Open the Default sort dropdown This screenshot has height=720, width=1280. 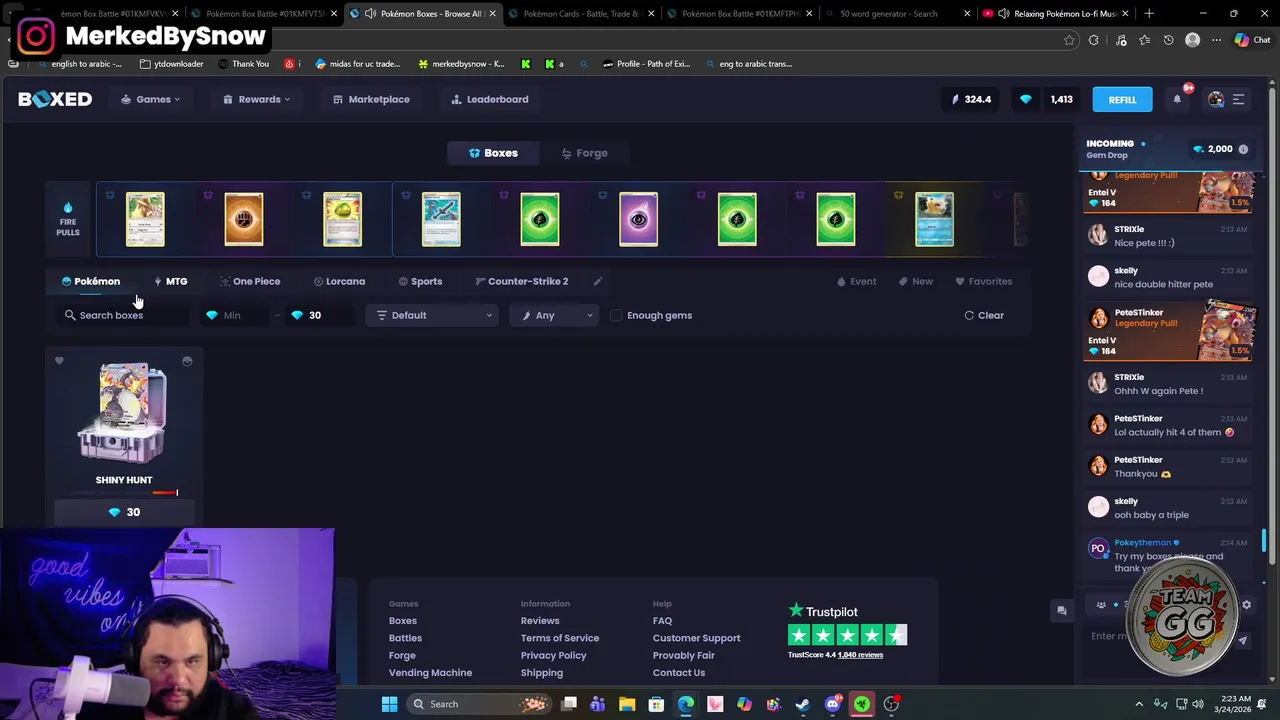tap(433, 315)
